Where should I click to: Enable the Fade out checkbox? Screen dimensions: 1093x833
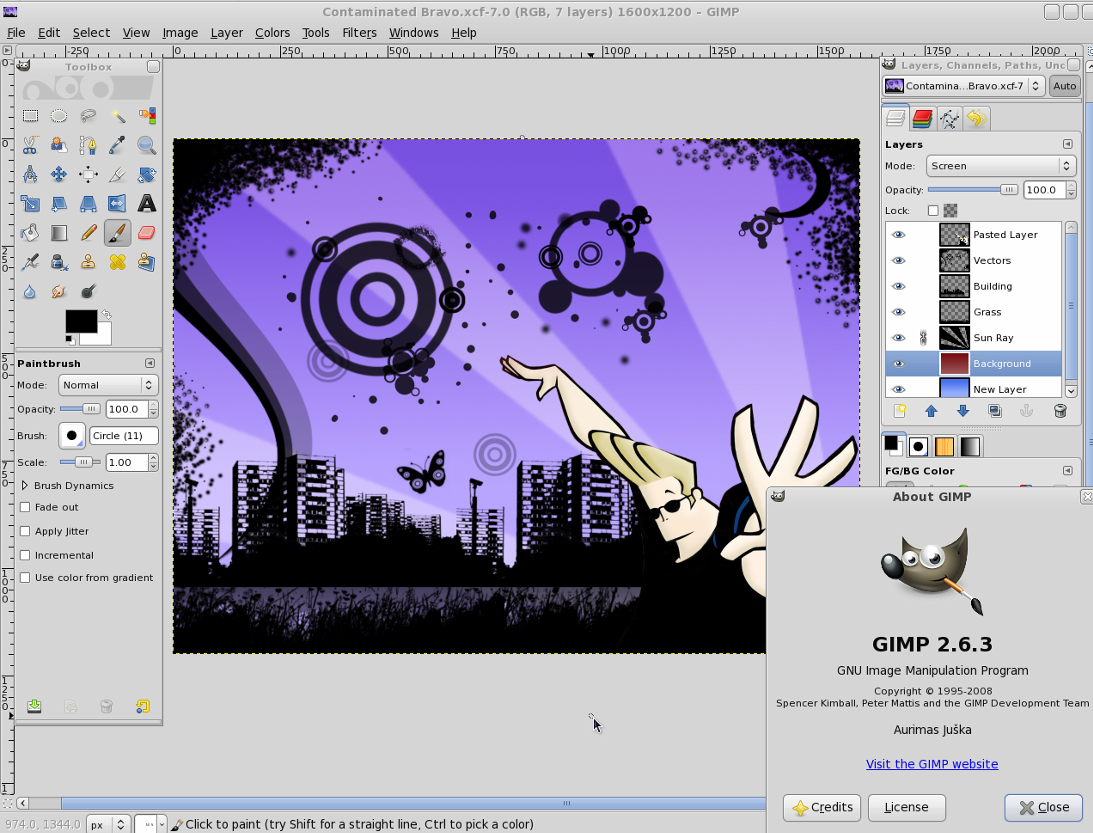pyautogui.click(x=25, y=507)
